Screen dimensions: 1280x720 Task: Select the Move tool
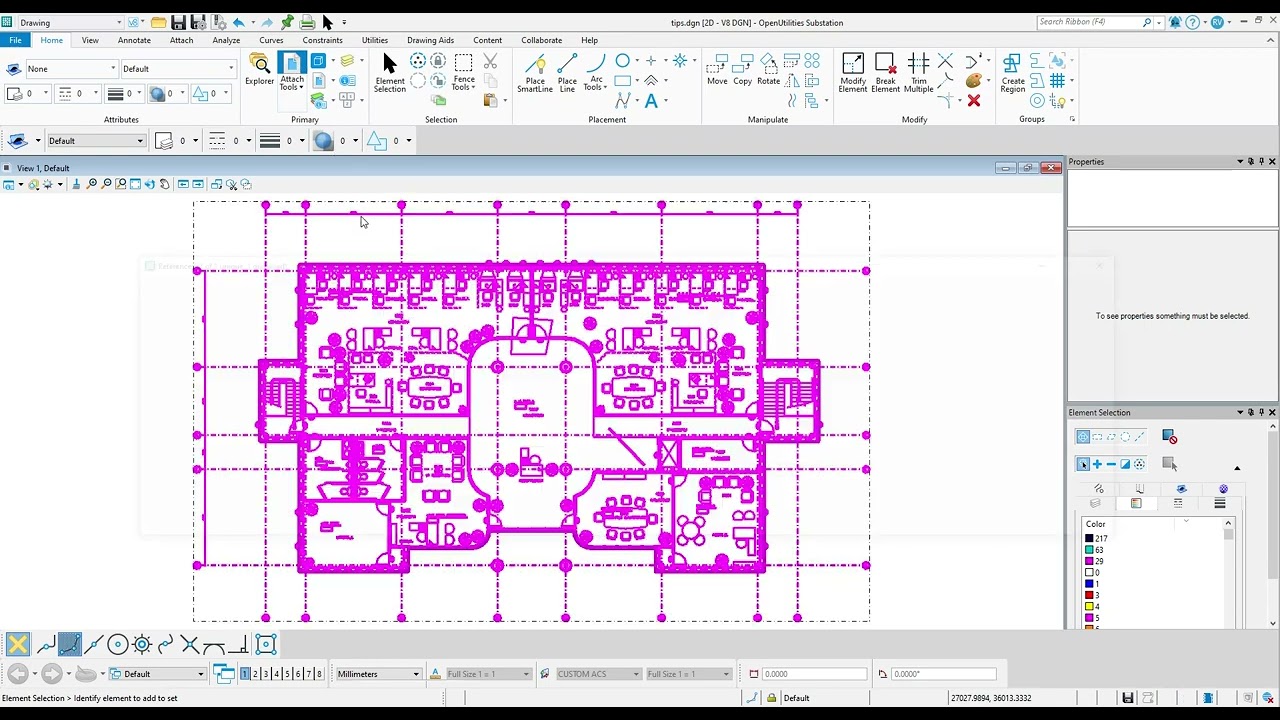coord(717,70)
